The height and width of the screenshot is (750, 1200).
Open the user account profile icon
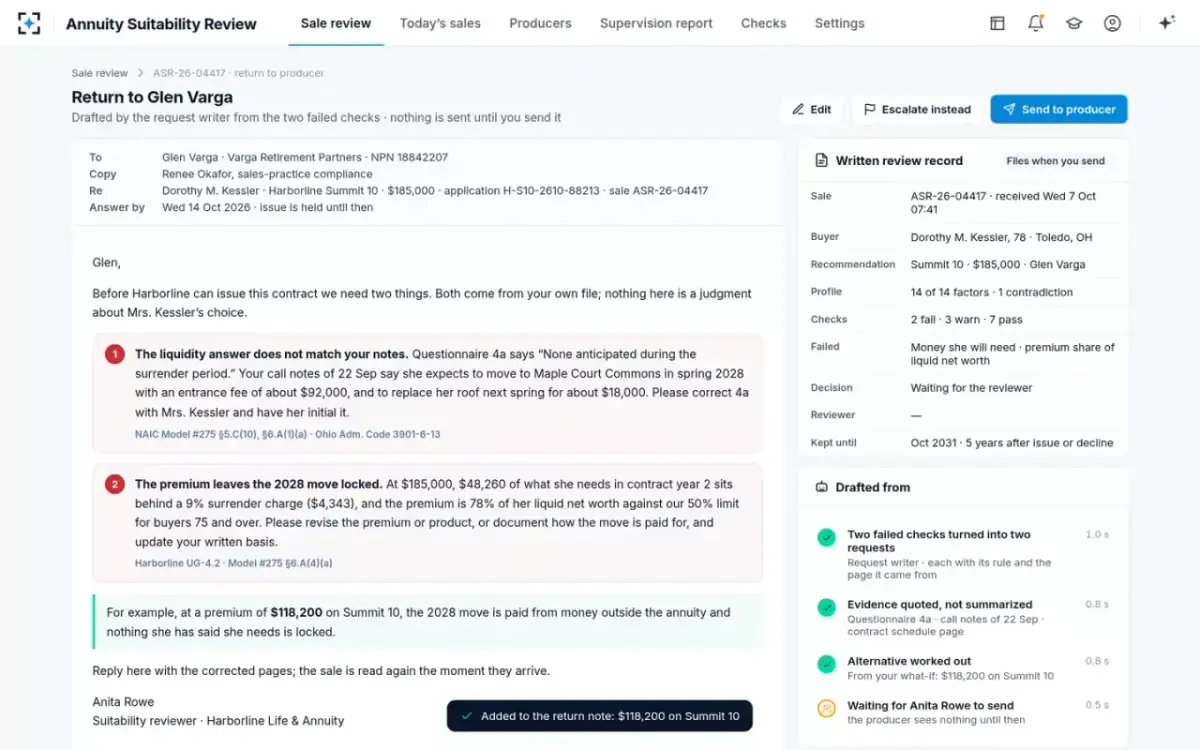tap(1112, 23)
